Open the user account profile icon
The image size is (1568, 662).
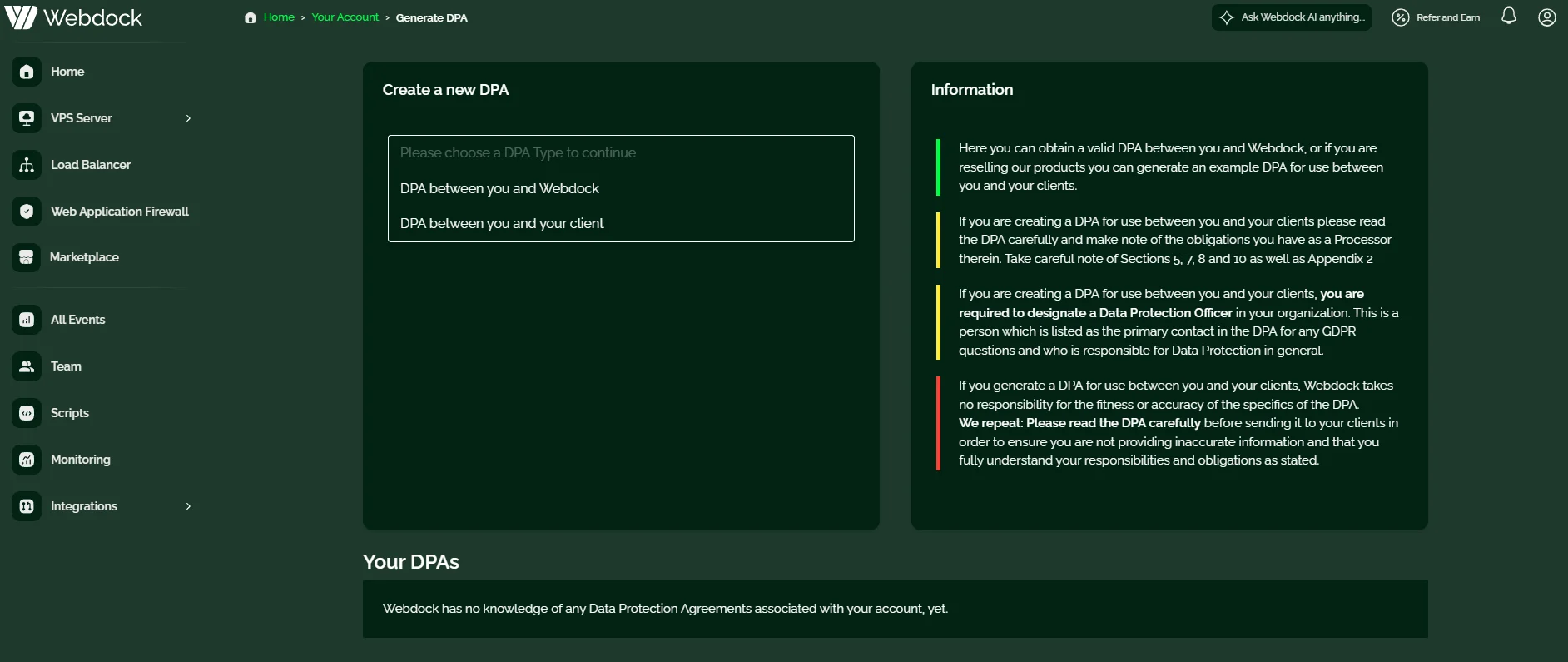[1547, 17]
